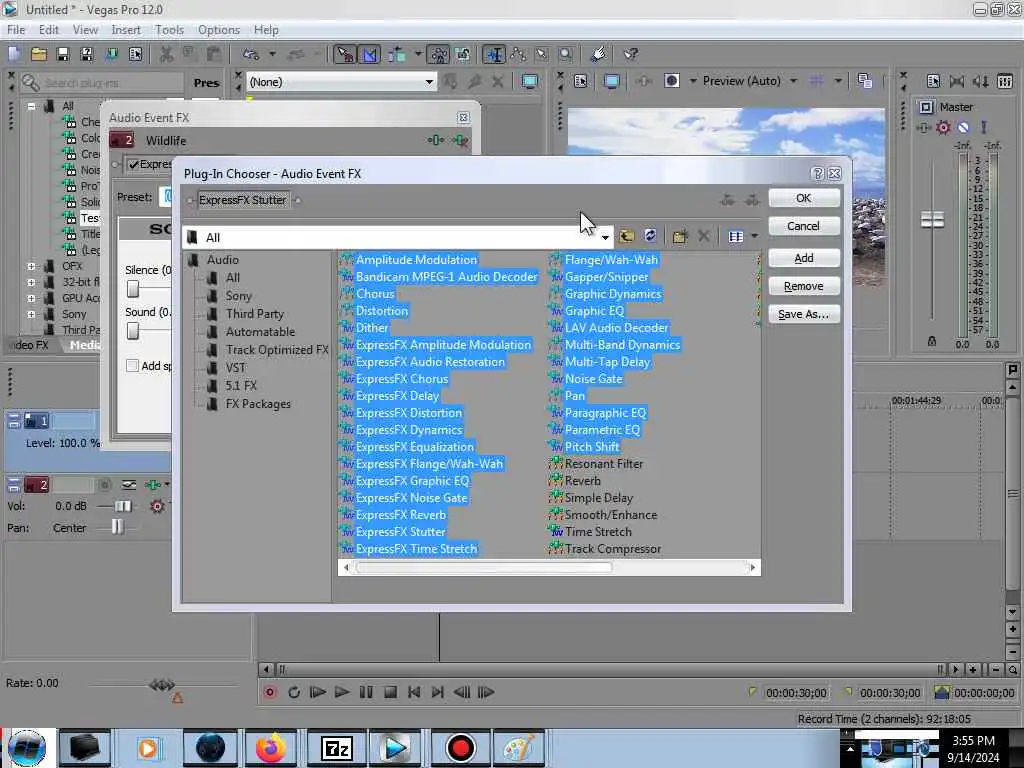Open the Preview (Auto) quality dropdown
This screenshot has width=1024, height=768.
(793, 81)
